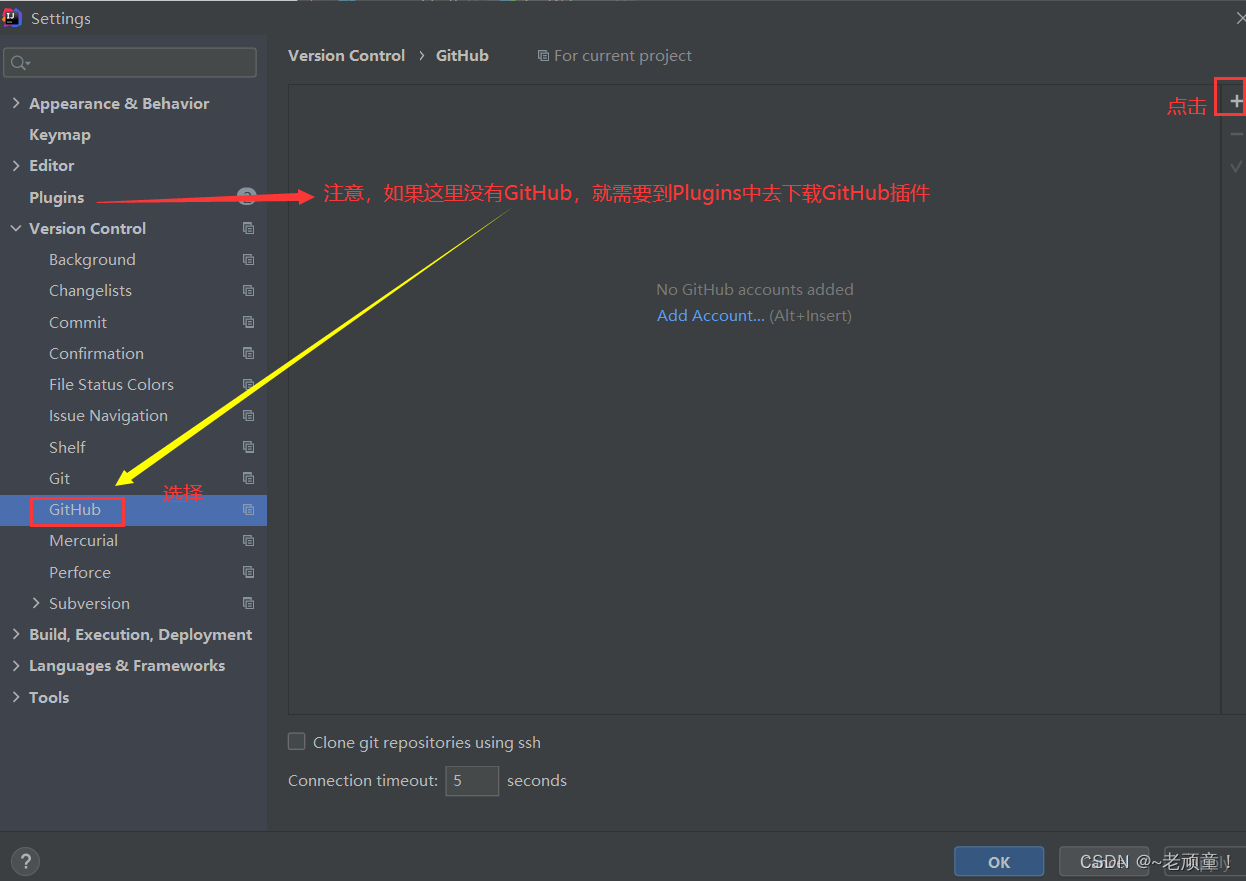This screenshot has height=881, width=1246.
Task: Expand Build, Execution, Deployment section
Action: pyautogui.click(x=16, y=634)
